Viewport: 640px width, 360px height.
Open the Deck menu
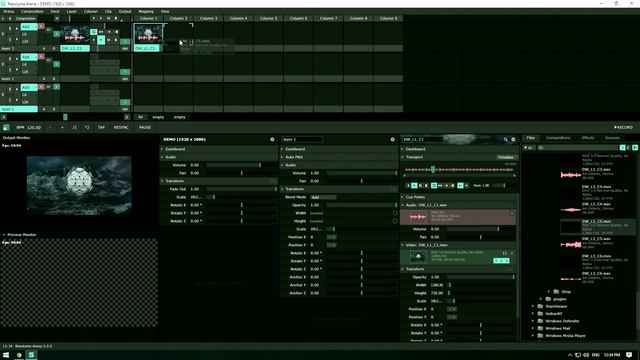[x=55, y=11]
